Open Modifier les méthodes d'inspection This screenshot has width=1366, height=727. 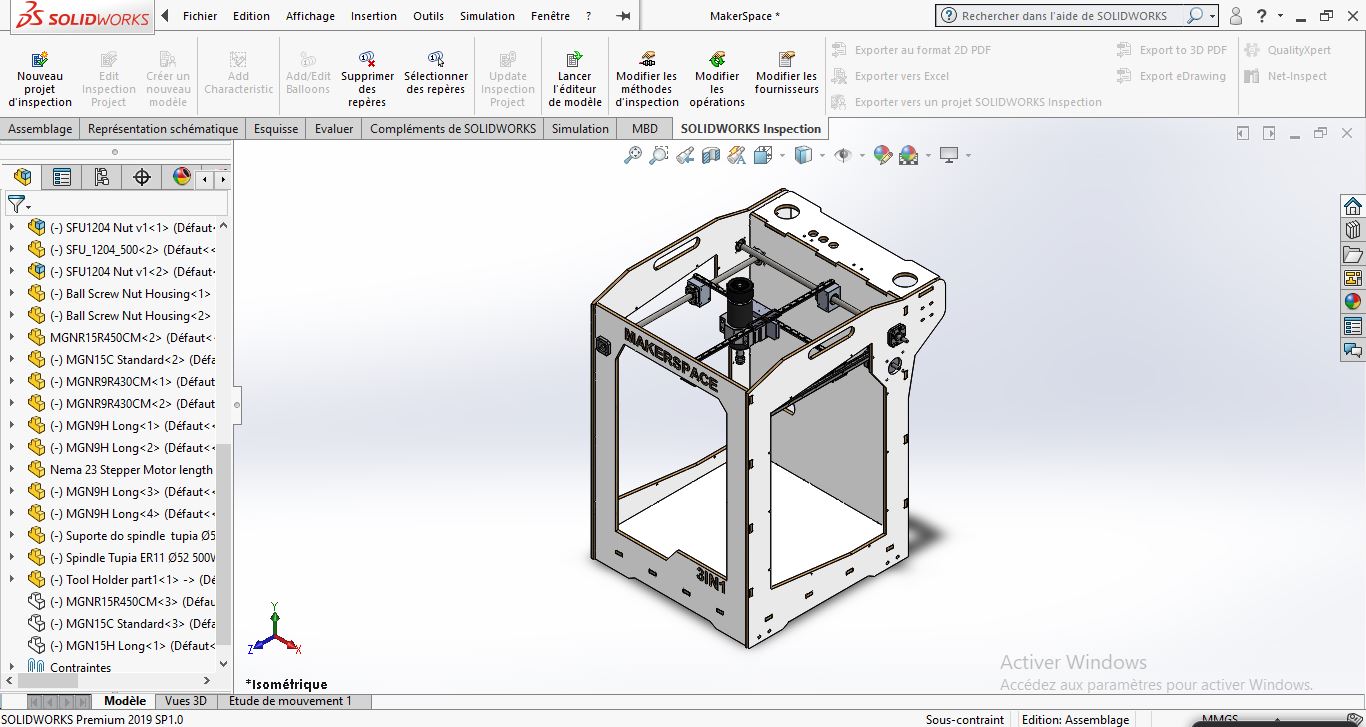[x=646, y=79]
